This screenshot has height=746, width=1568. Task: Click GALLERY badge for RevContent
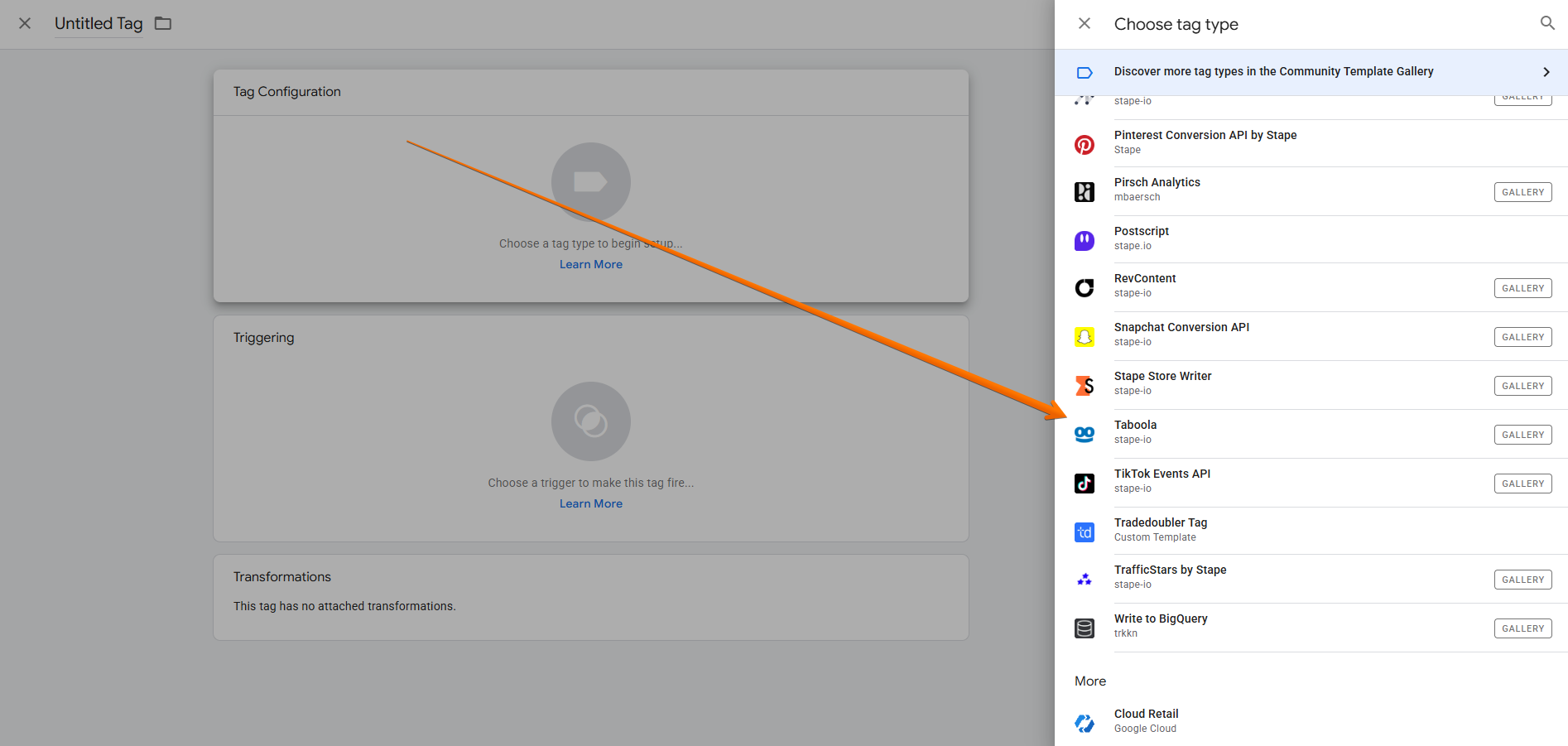[1523, 288]
